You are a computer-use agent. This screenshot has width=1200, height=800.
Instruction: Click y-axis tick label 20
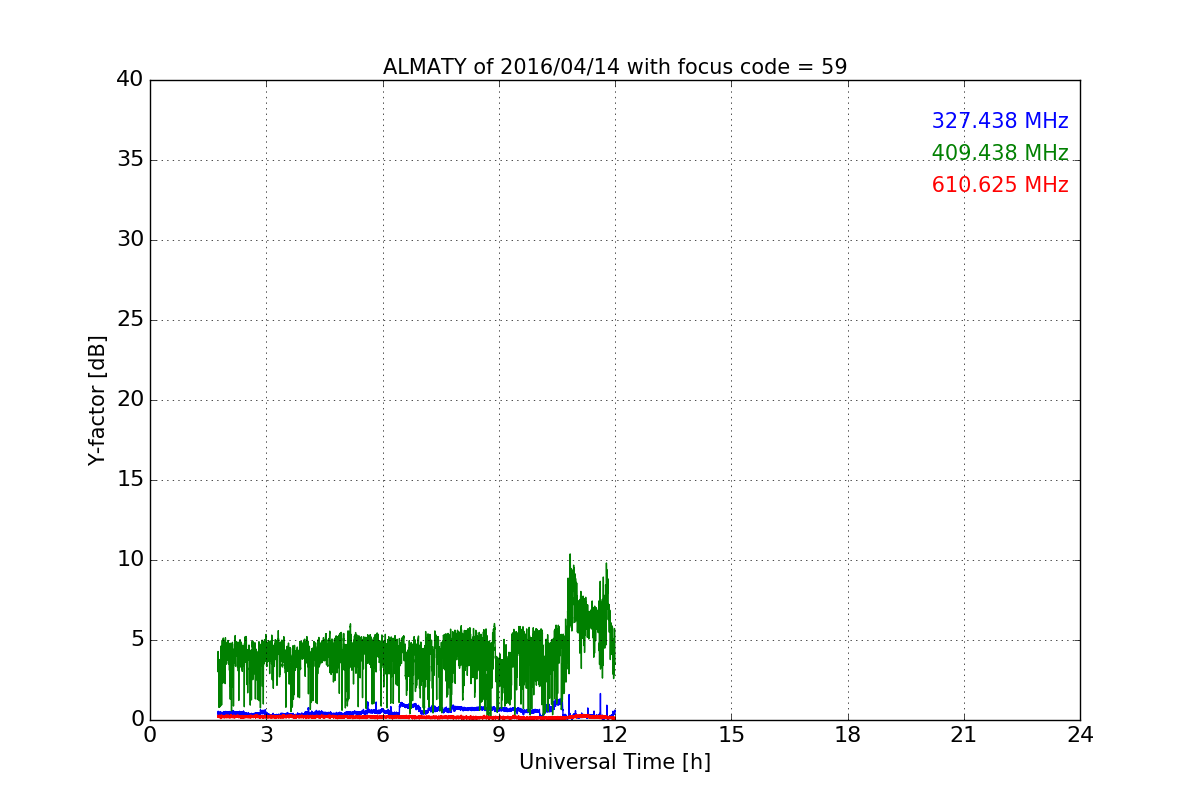coord(130,400)
